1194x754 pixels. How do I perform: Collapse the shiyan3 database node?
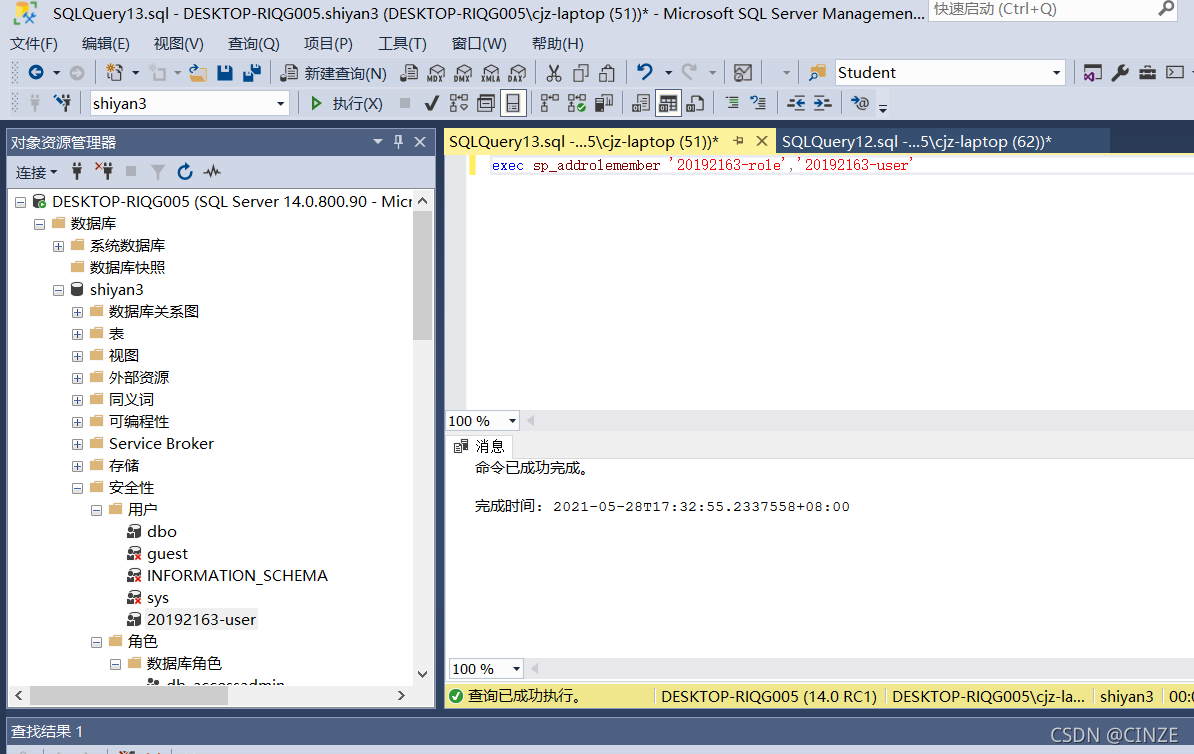click(58, 290)
